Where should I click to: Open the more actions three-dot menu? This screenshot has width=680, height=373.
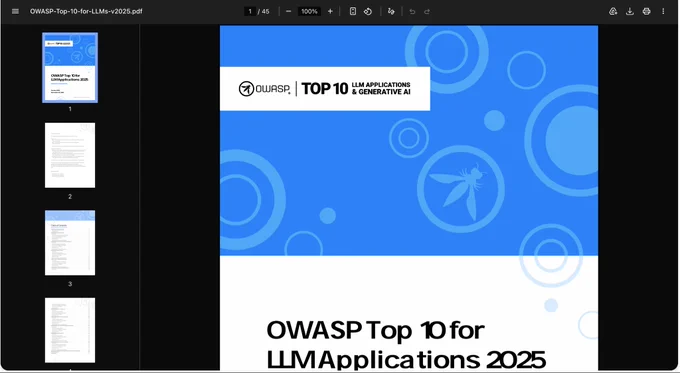[663, 11]
